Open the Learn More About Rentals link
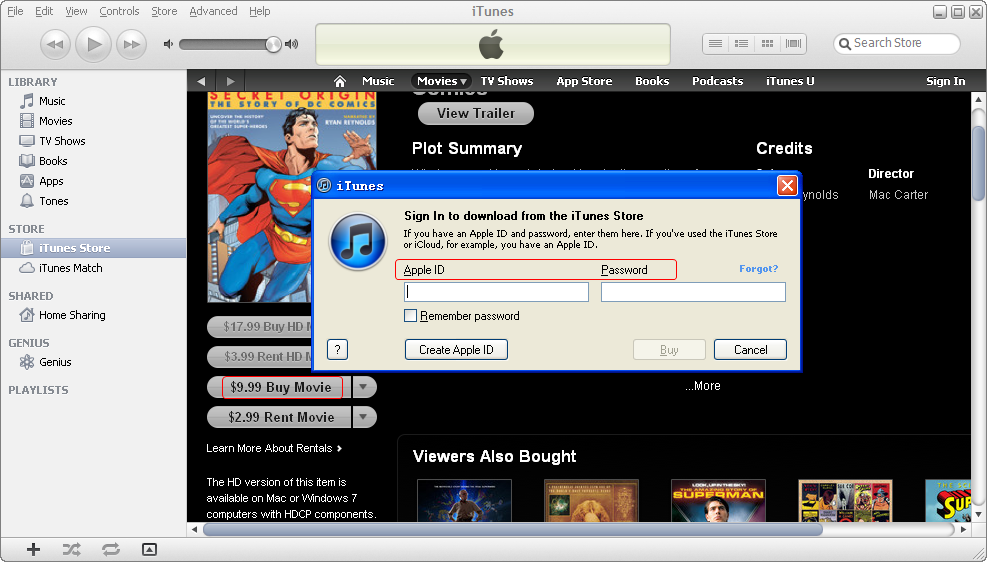 click(274, 448)
